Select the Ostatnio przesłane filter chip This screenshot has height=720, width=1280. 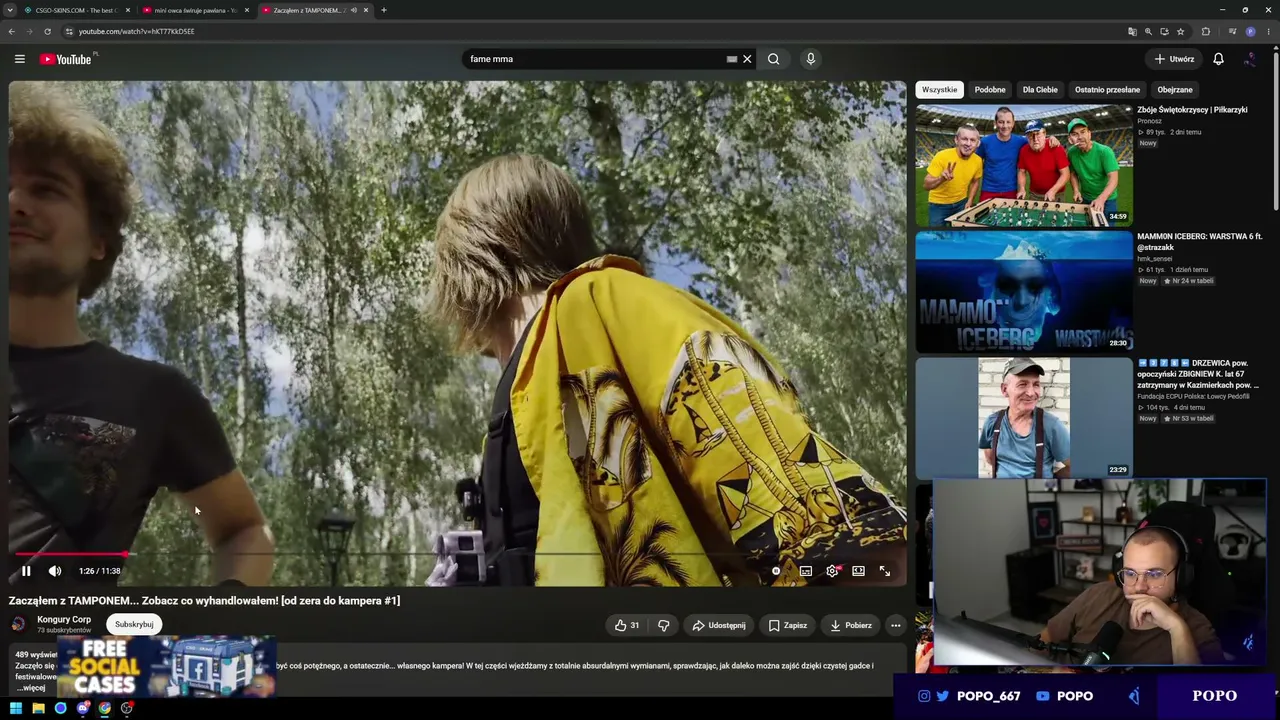[x=1107, y=89]
